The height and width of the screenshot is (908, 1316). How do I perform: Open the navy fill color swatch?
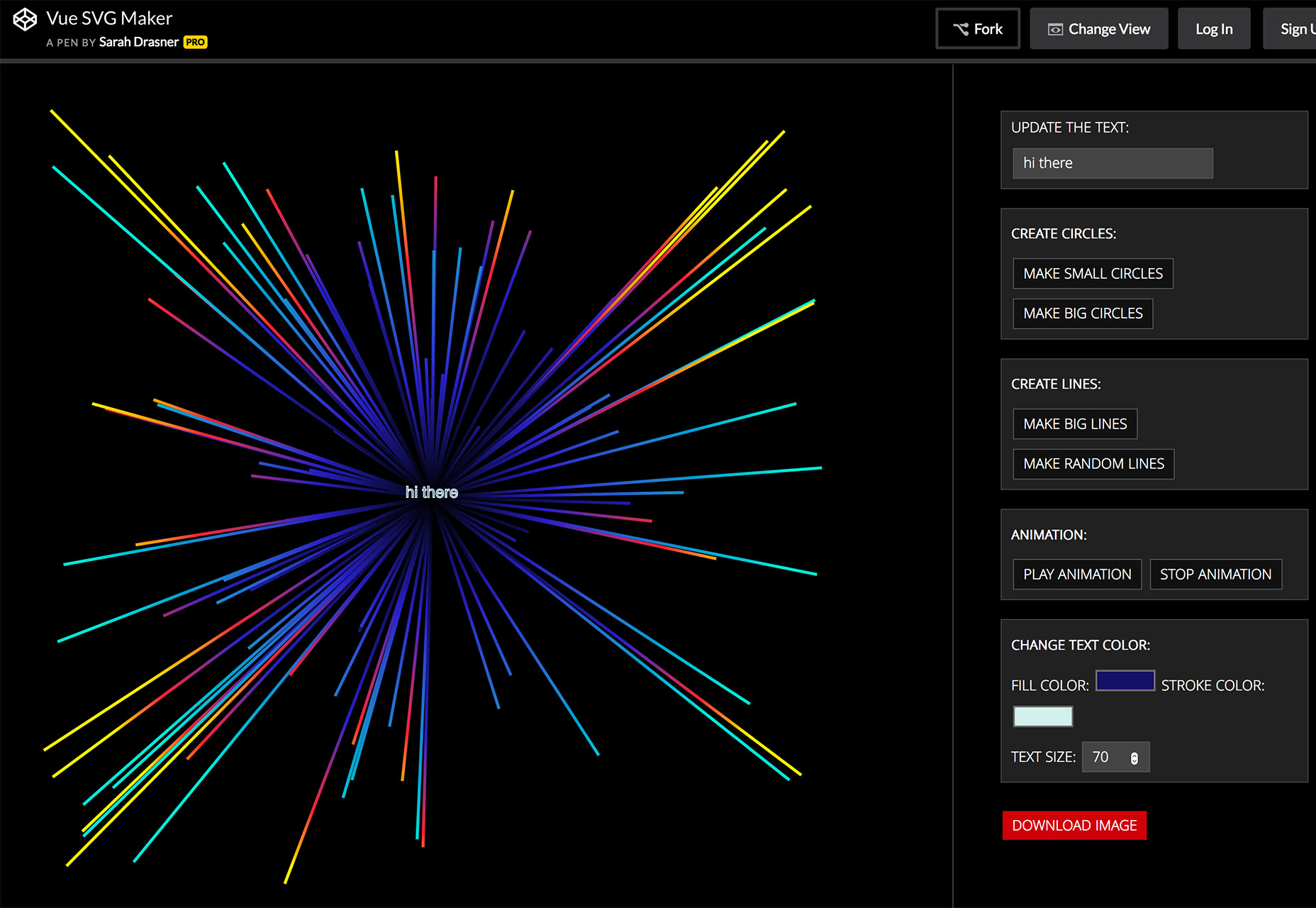(1125, 681)
